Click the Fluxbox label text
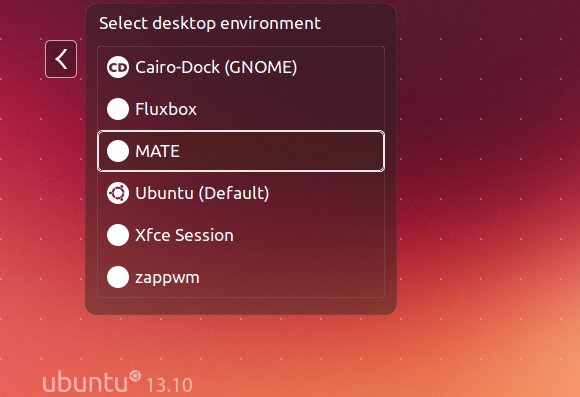The image size is (580, 397). [166, 110]
